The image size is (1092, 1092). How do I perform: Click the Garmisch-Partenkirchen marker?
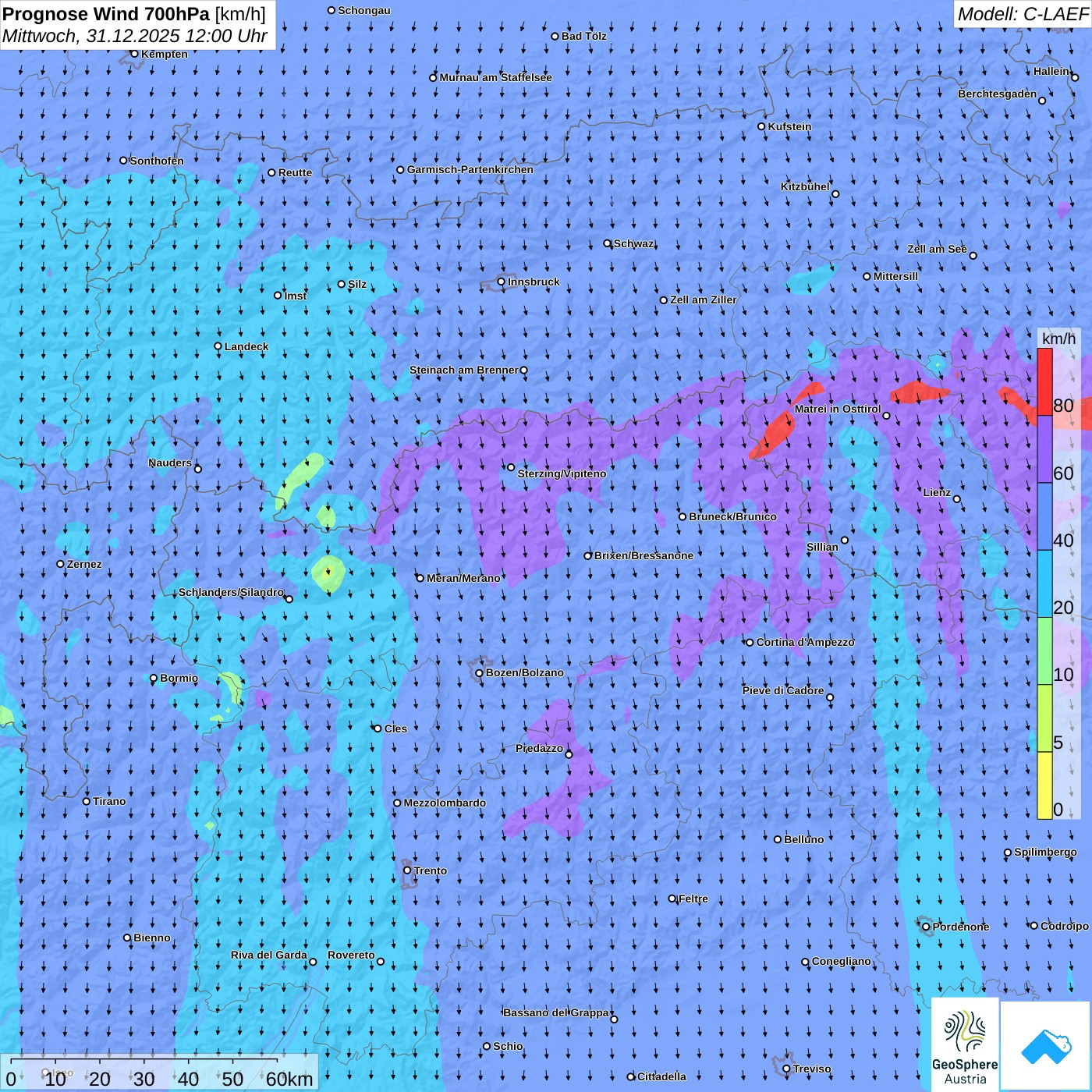point(401,170)
